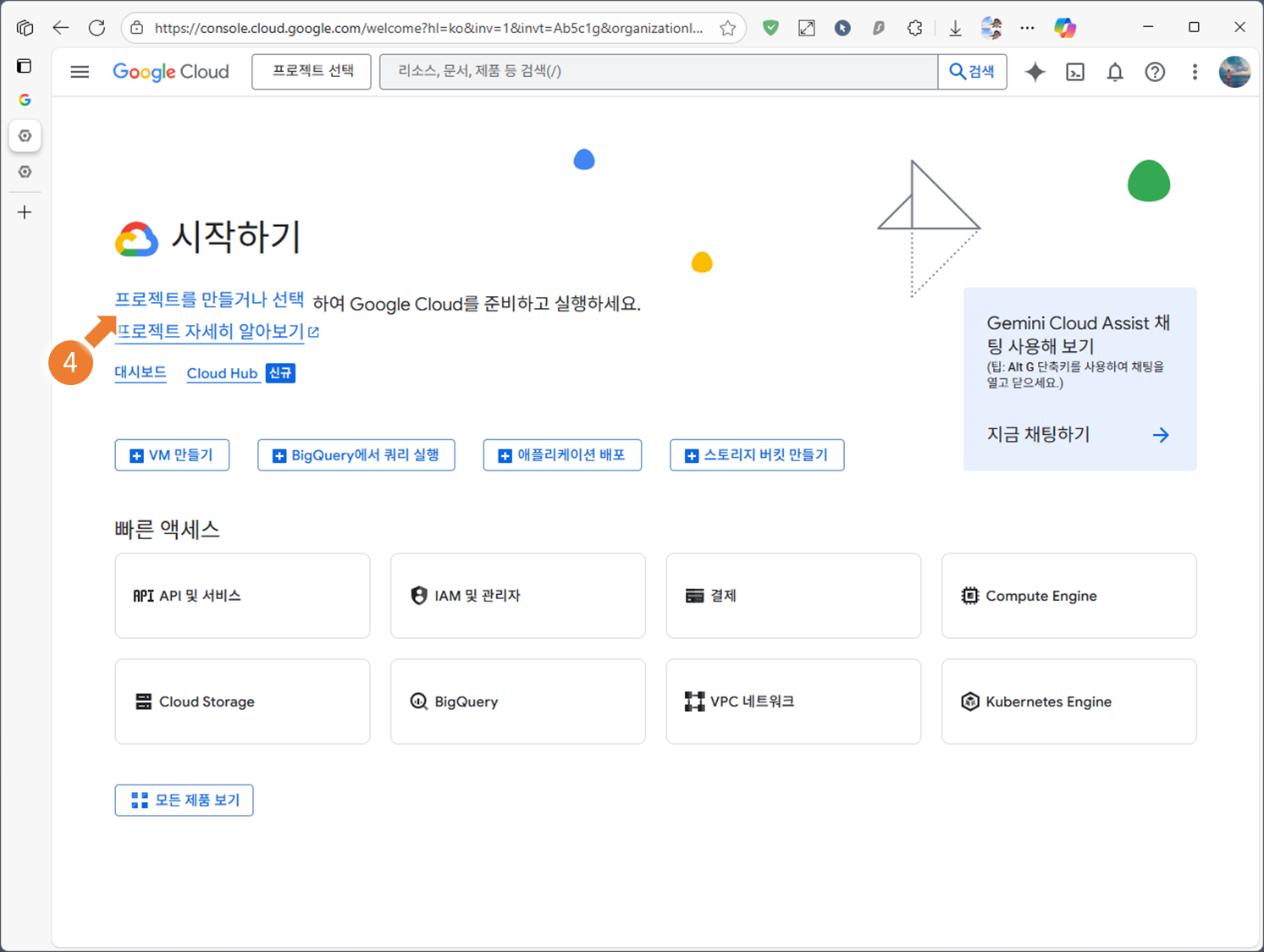
Task: Open the main navigation hamburger menu
Action: pos(80,72)
